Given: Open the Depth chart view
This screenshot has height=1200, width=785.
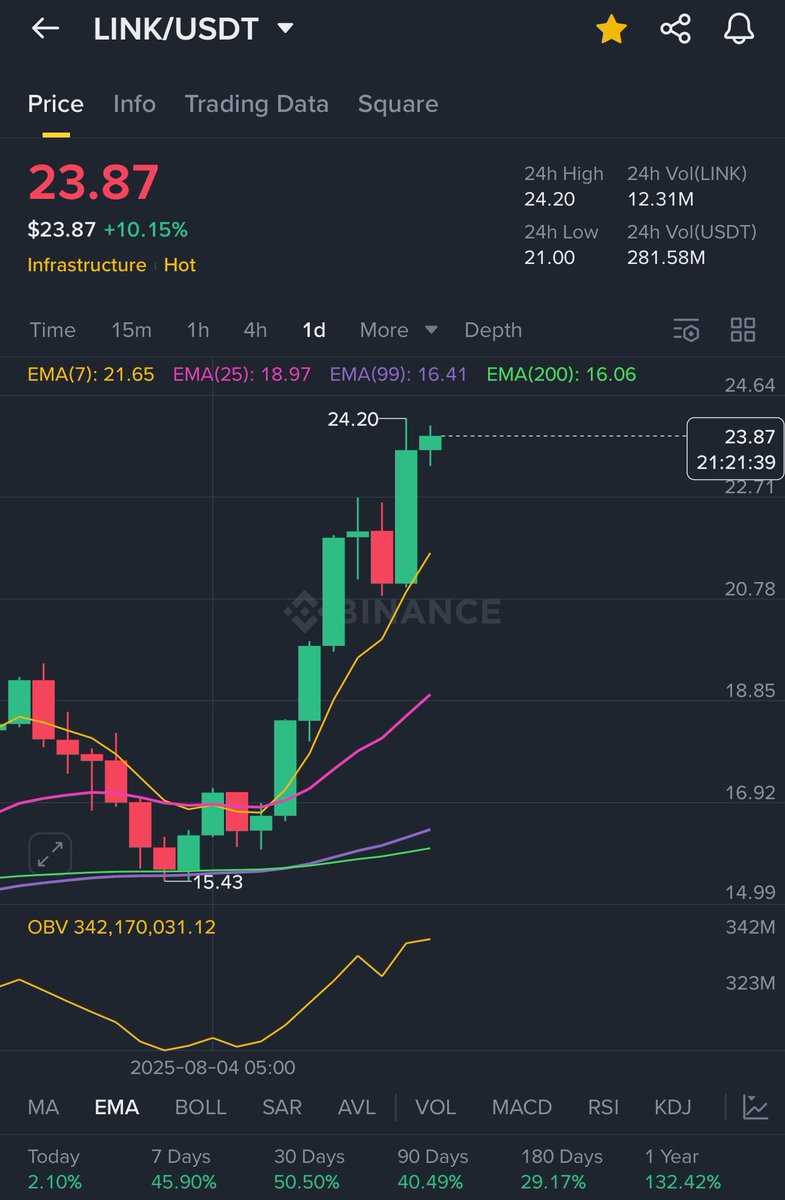Looking at the screenshot, I should coord(493,330).
